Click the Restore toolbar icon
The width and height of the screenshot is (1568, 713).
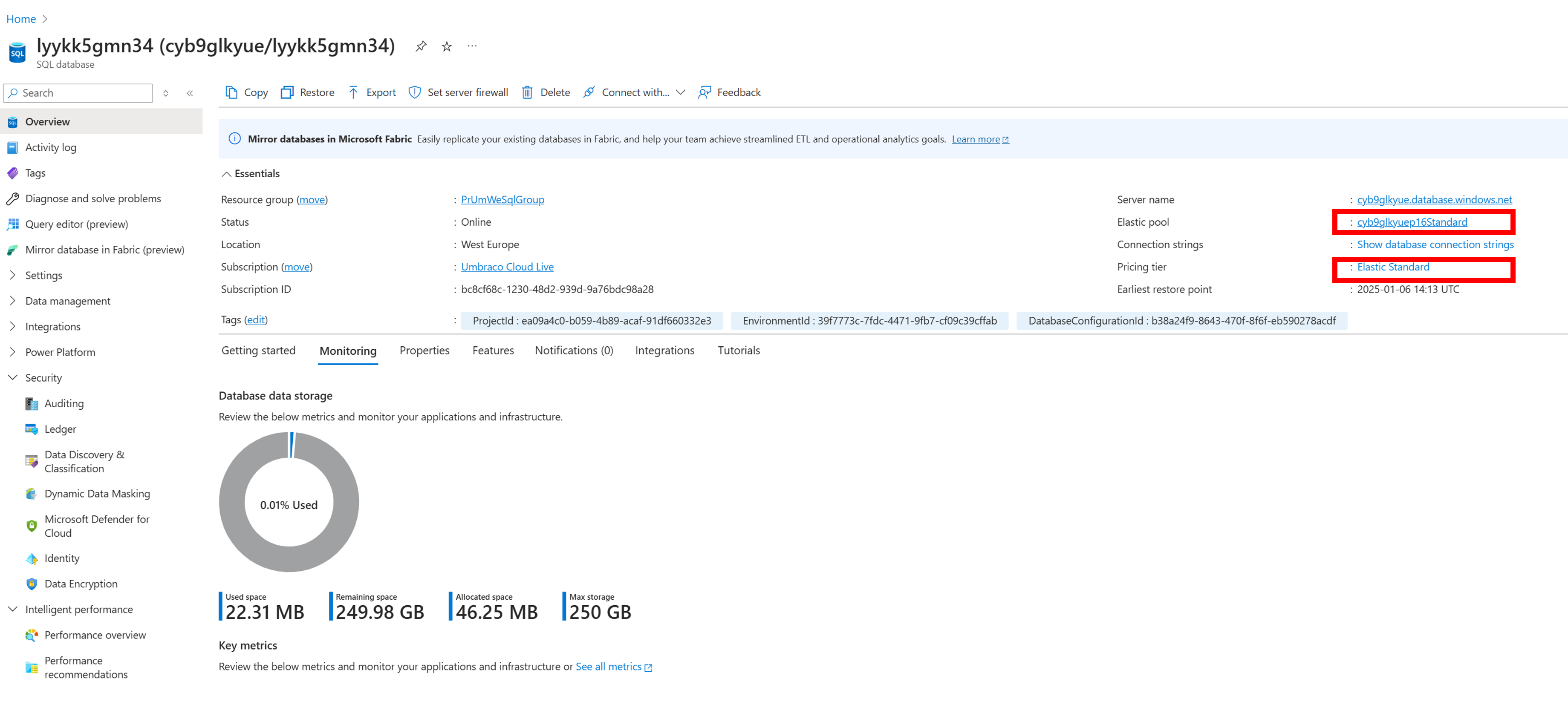(x=287, y=92)
